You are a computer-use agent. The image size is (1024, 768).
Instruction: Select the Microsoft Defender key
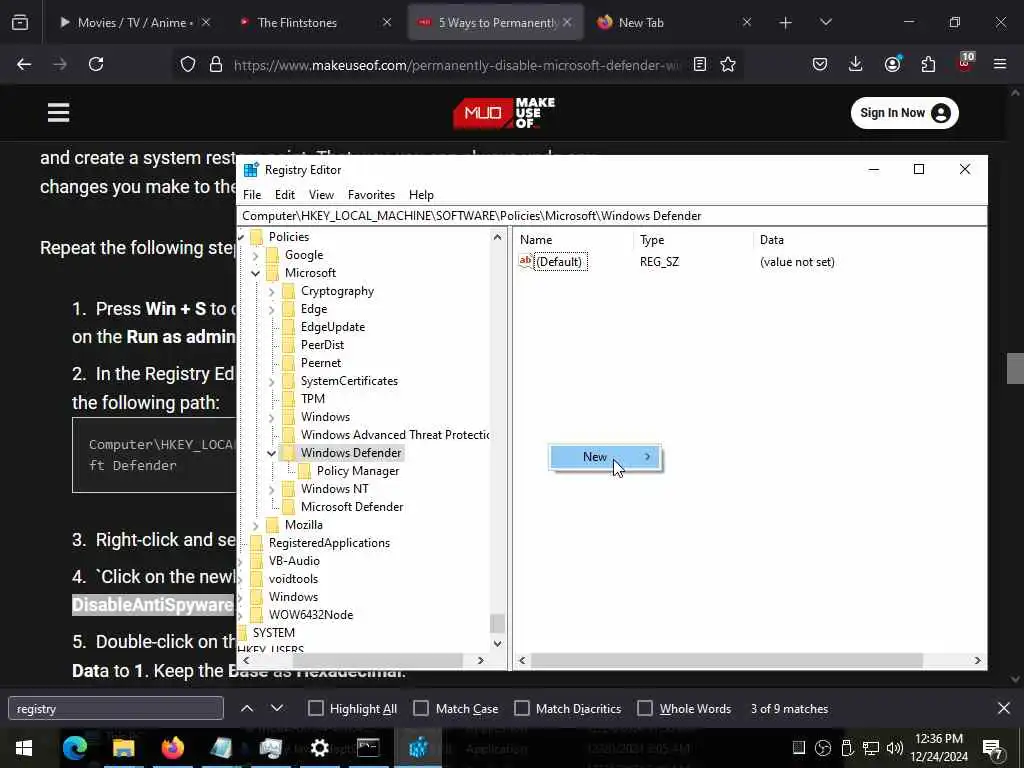click(351, 507)
